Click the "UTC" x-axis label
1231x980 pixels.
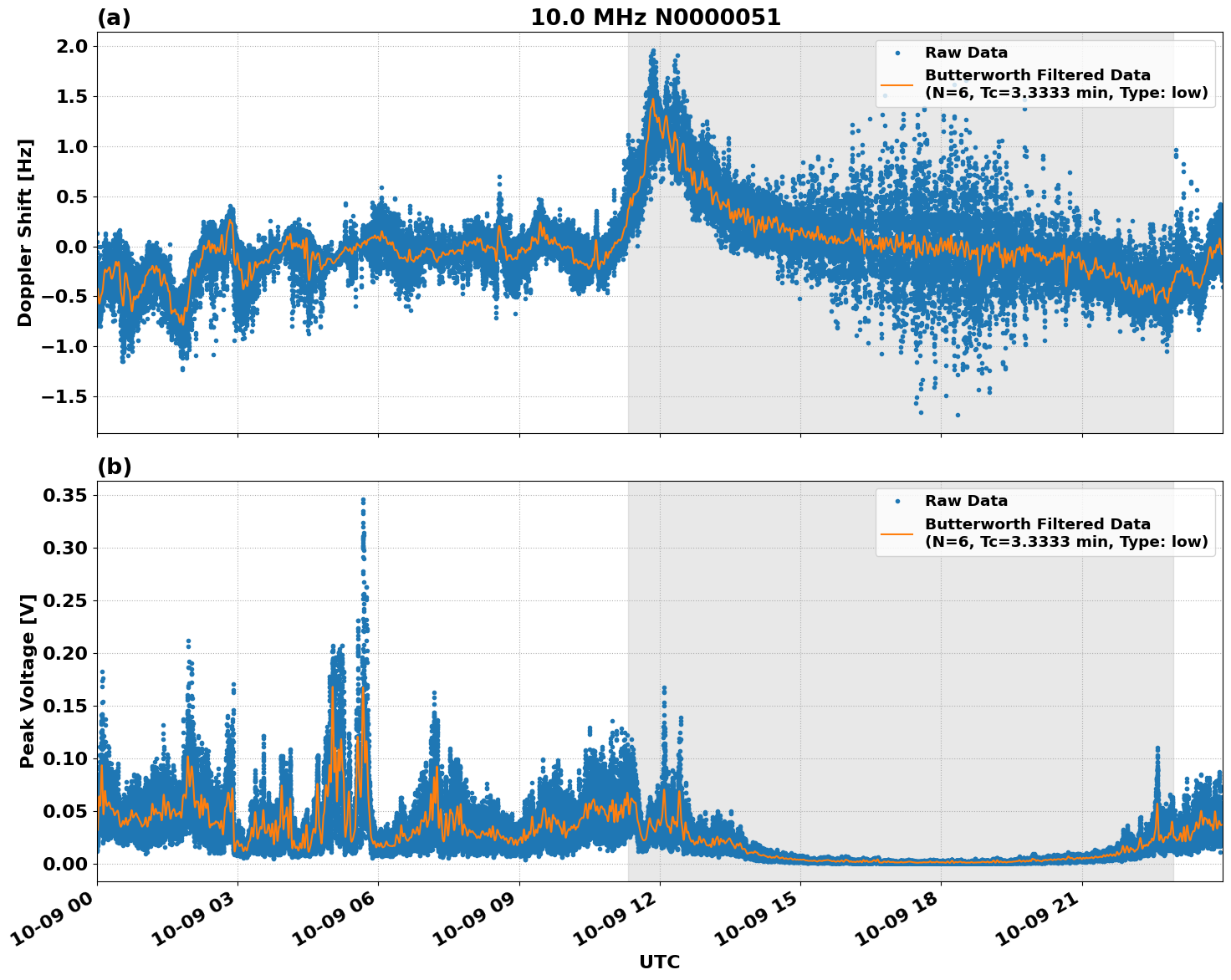[659, 962]
